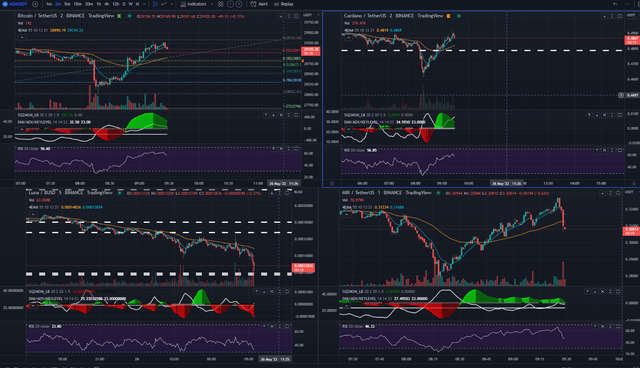Delete the Cardano RSI pane
The width and height of the screenshot is (640, 368).
click(604, 150)
